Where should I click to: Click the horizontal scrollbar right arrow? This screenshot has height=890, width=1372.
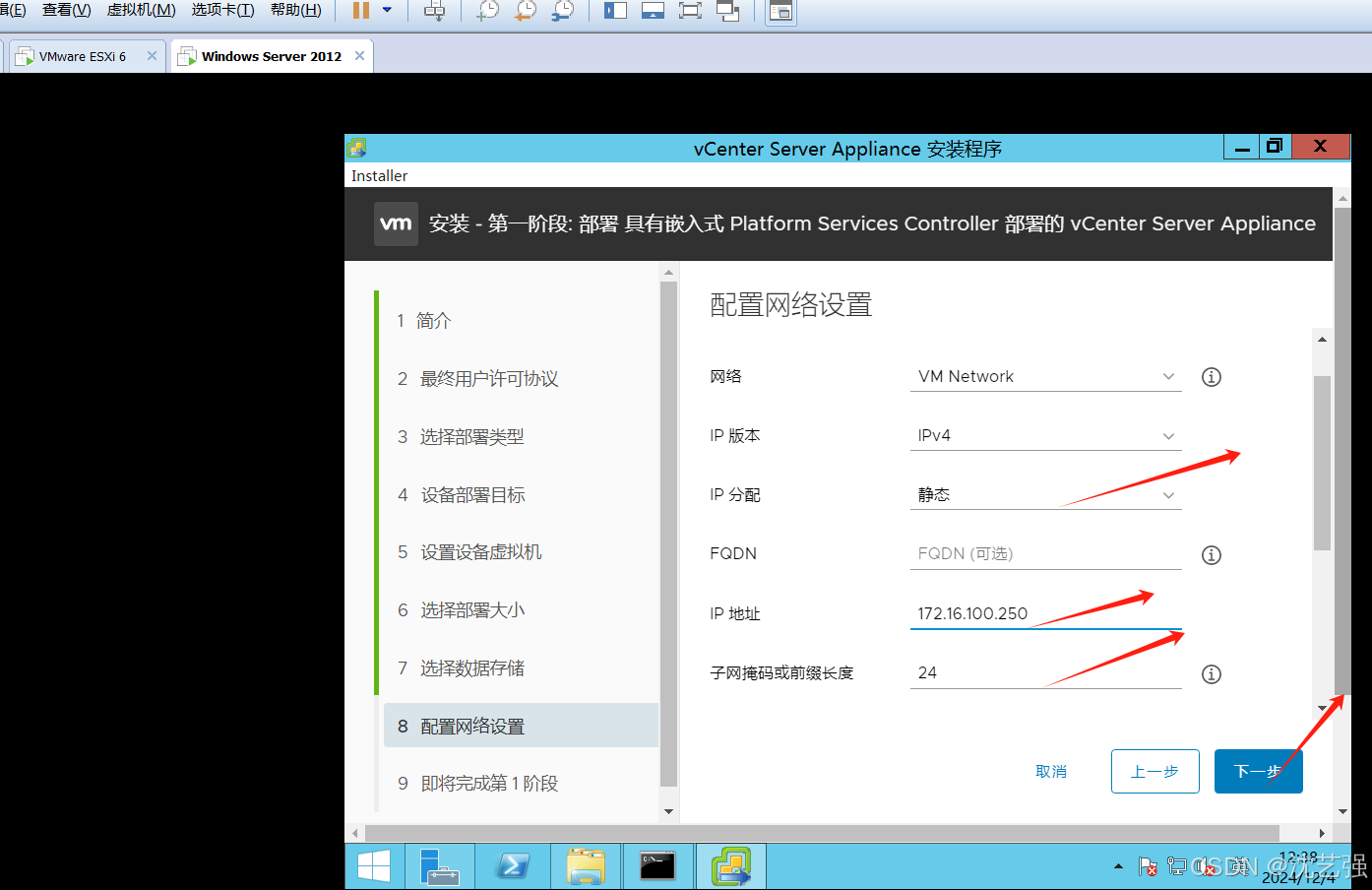pos(1322,833)
